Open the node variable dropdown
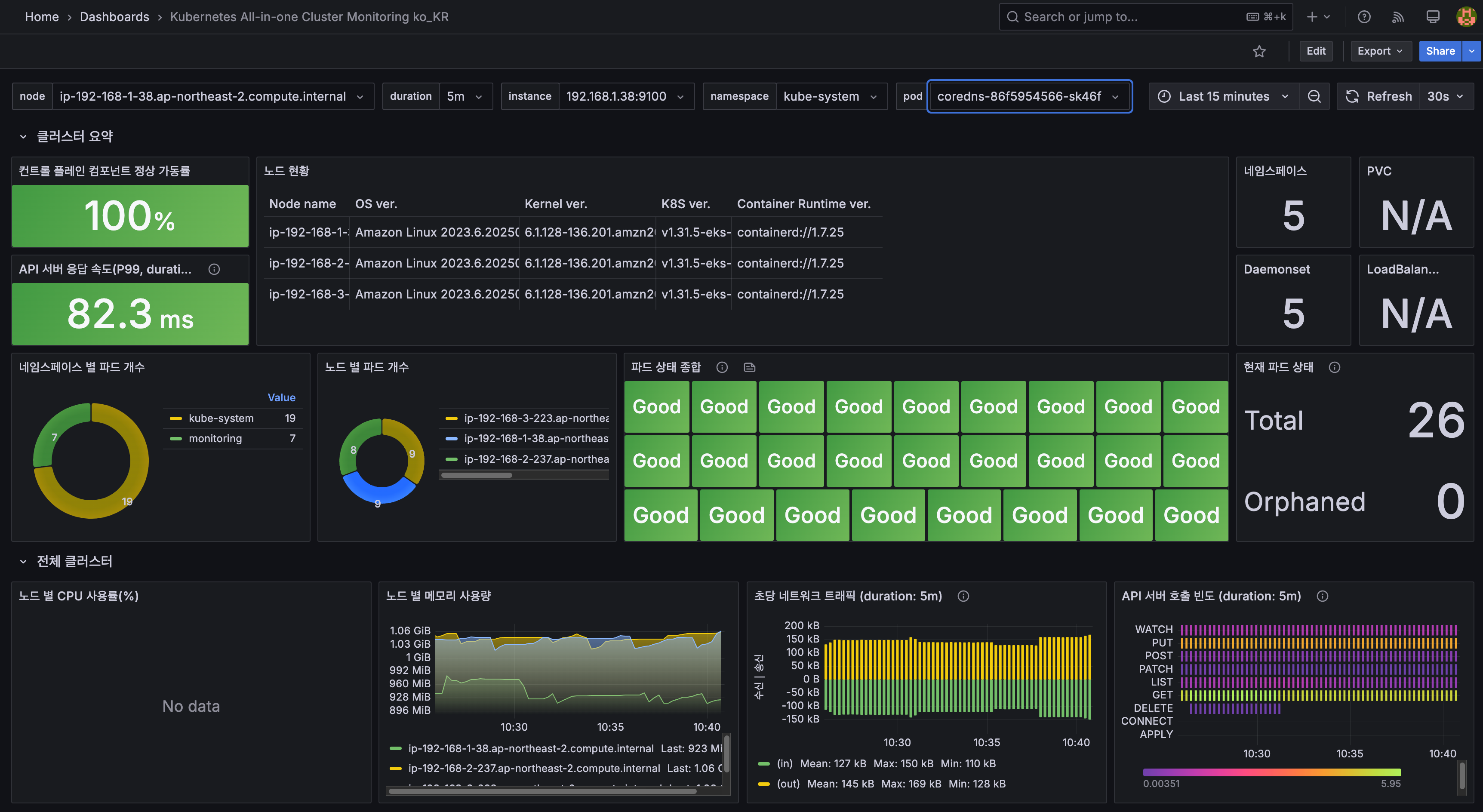The height and width of the screenshot is (812, 1483). point(211,96)
